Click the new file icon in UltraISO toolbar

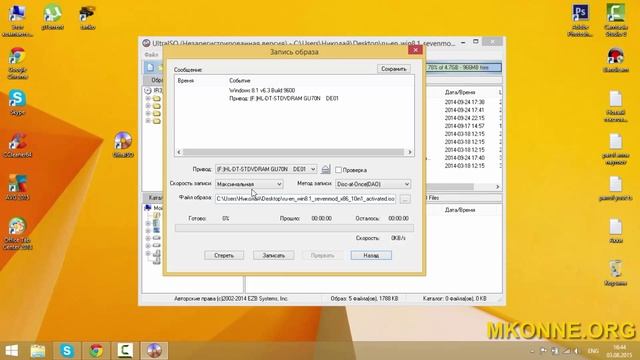pos(151,67)
